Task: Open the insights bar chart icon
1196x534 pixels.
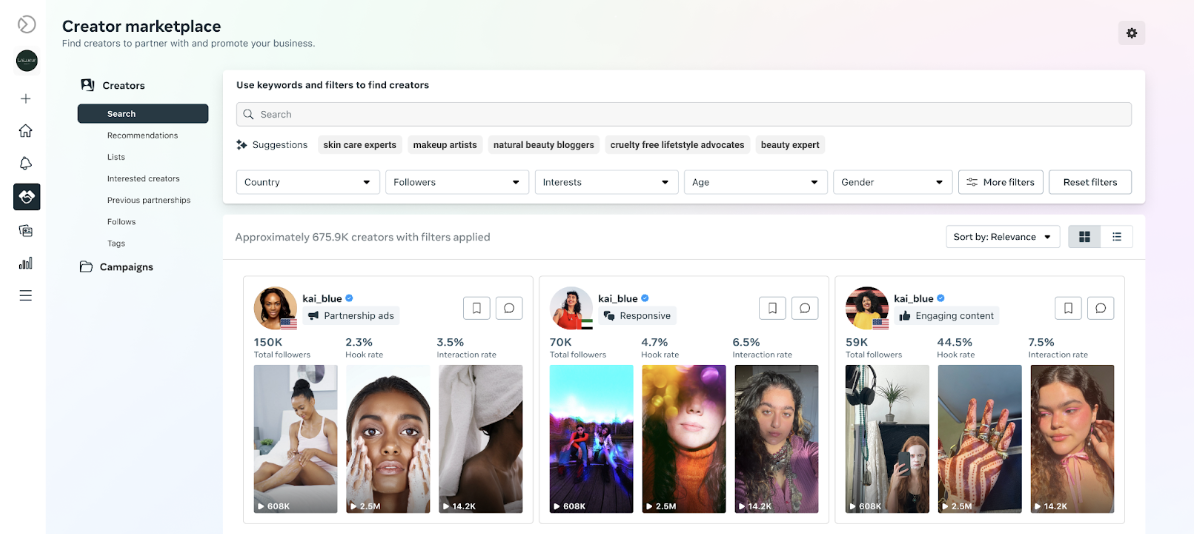Action: click(26, 263)
